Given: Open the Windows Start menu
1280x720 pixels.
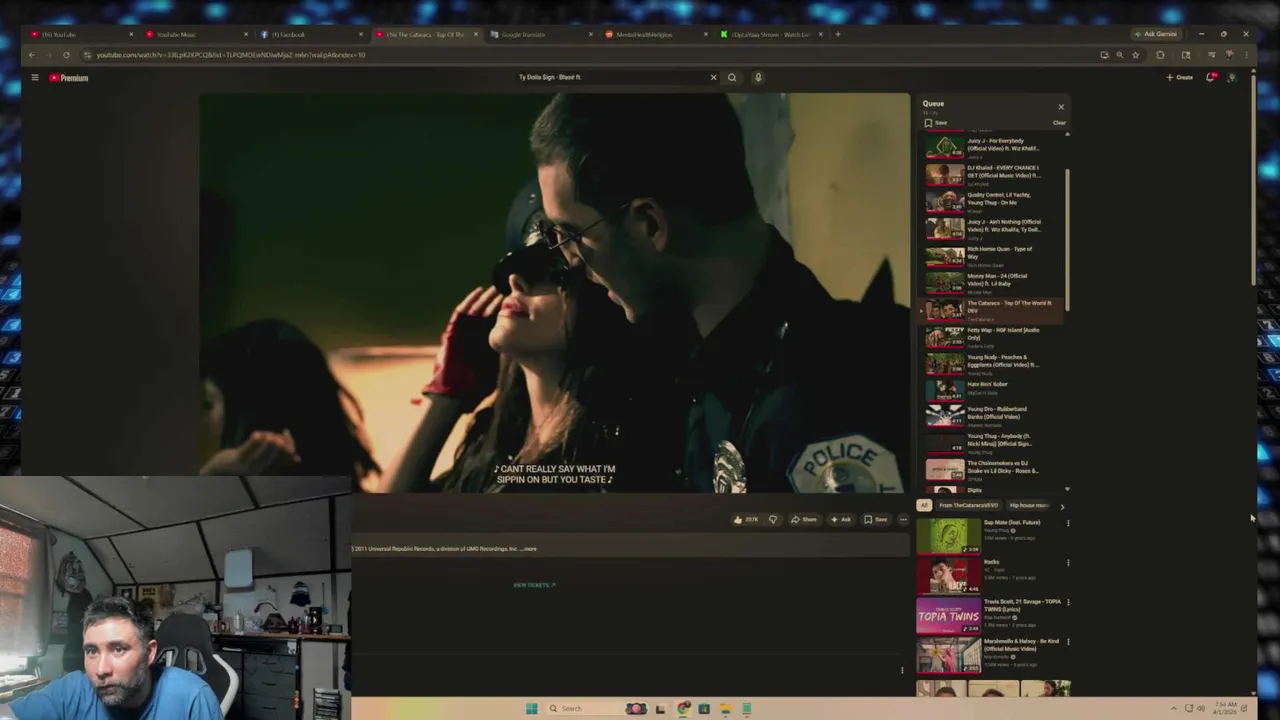Looking at the screenshot, I should tap(532, 709).
